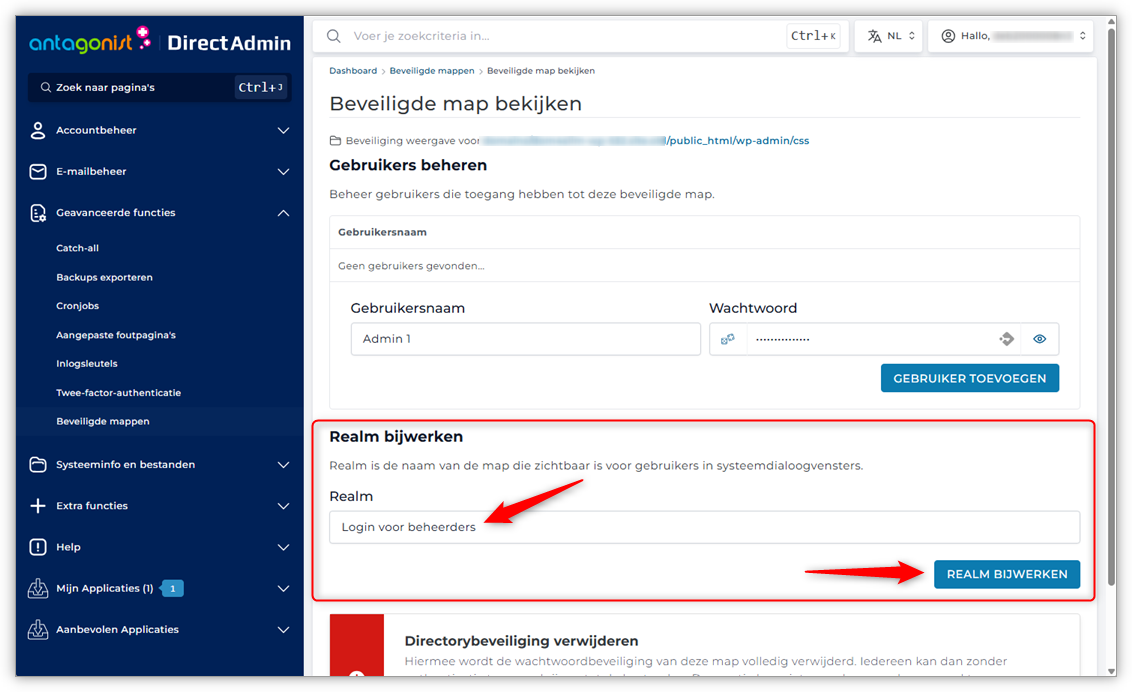Click the Extra functies plus icon
Image resolution: width=1132 pixels, height=692 pixels.
(38, 506)
